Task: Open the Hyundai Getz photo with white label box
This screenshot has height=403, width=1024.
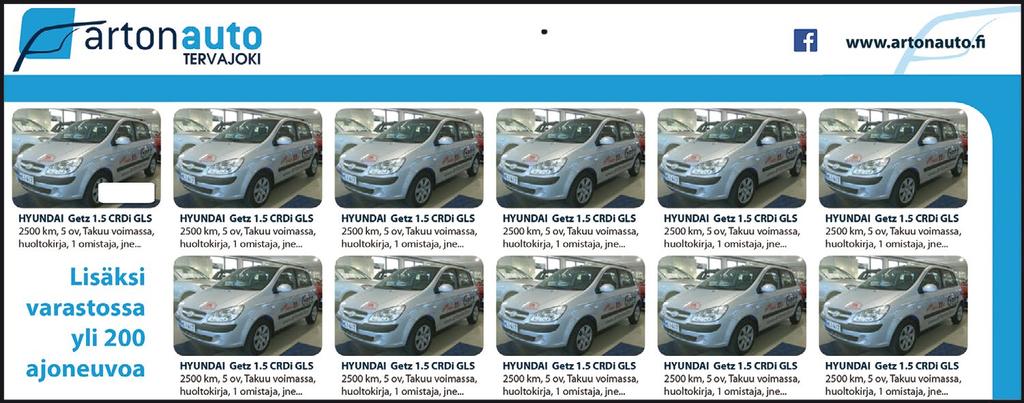Action: point(86,157)
